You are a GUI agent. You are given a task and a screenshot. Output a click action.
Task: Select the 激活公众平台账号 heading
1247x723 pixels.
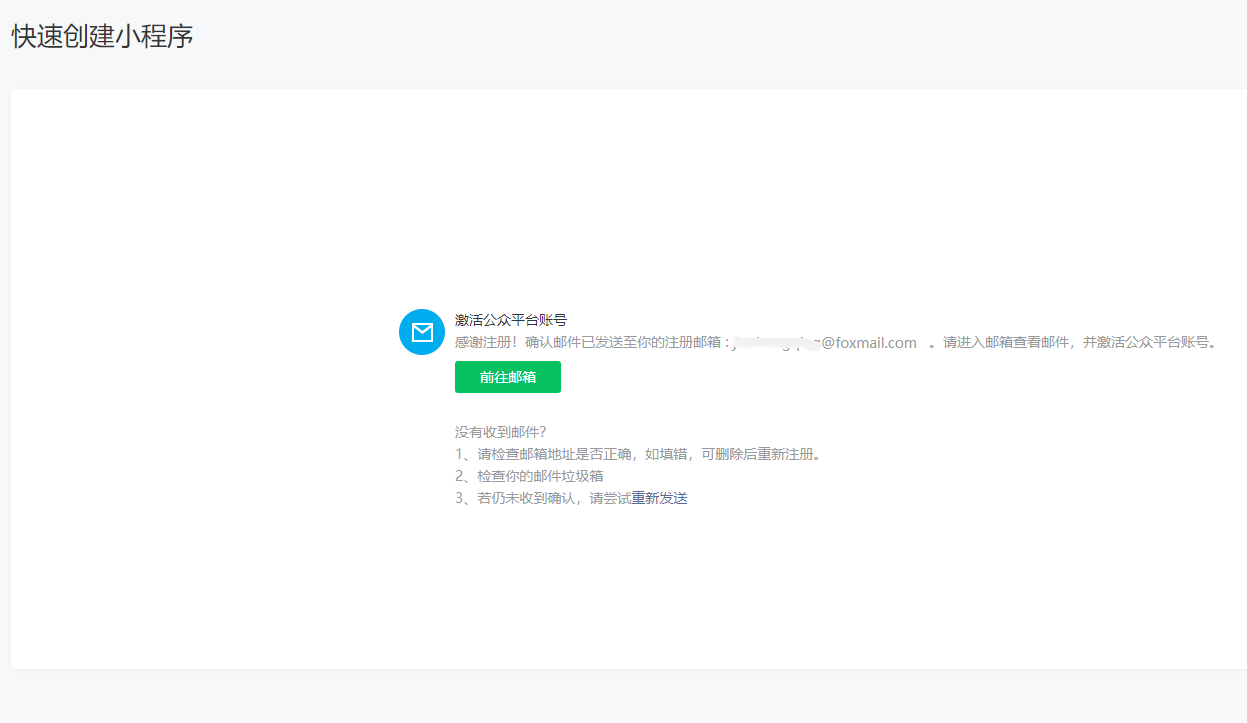(x=511, y=320)
